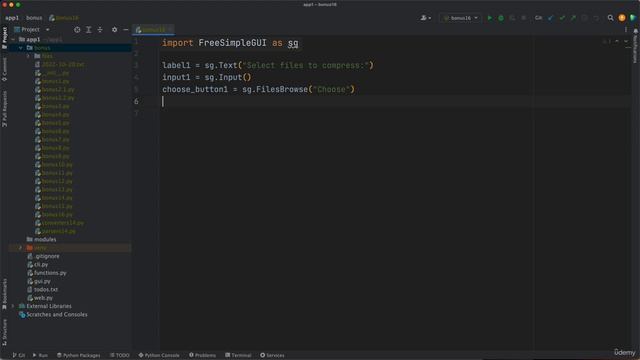Toggle the Bookmarks sidebar button
This screenshot has height=360, width=640.
coord(4,294)
